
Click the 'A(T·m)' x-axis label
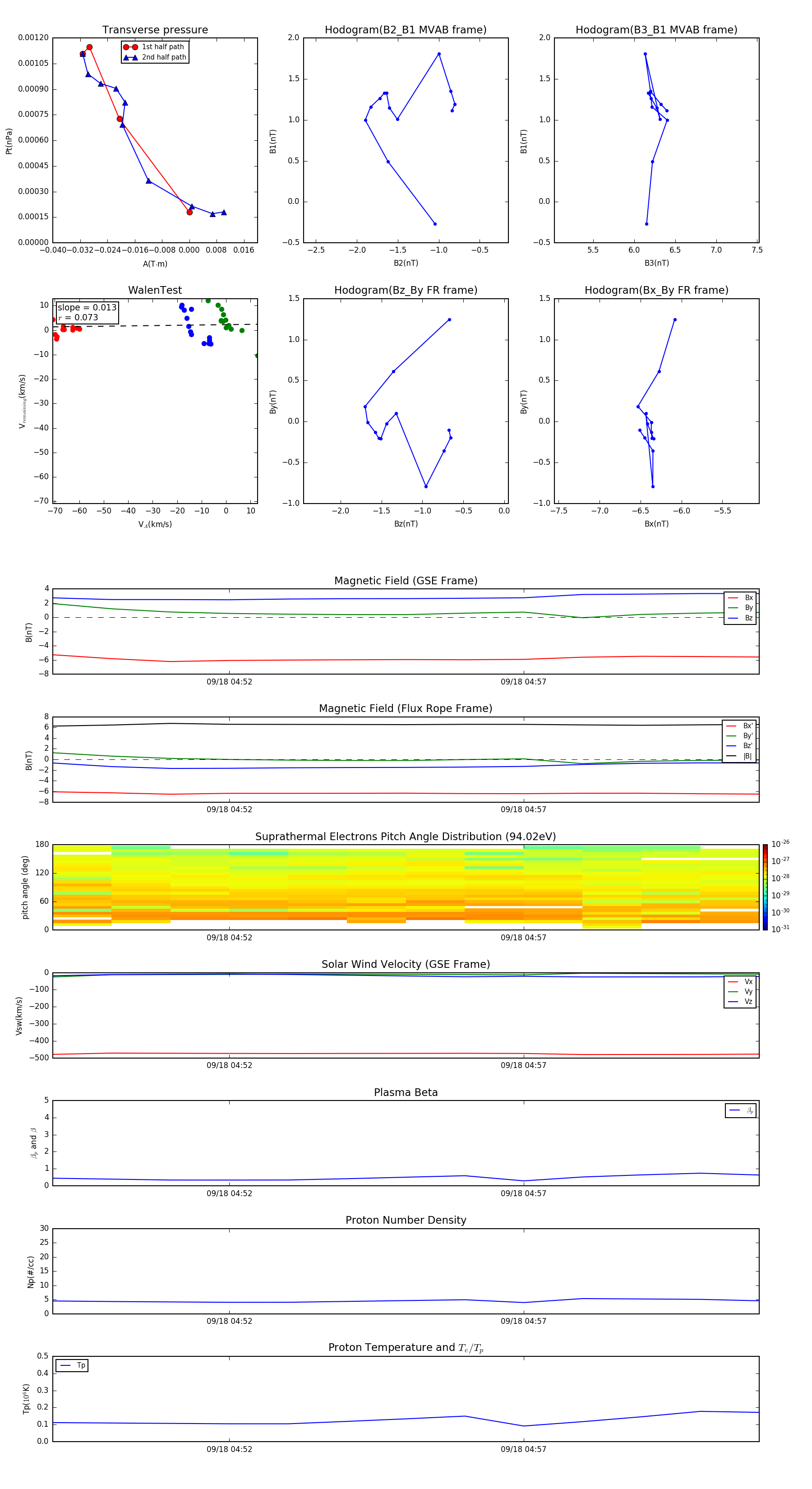click(x=155, y=264)
